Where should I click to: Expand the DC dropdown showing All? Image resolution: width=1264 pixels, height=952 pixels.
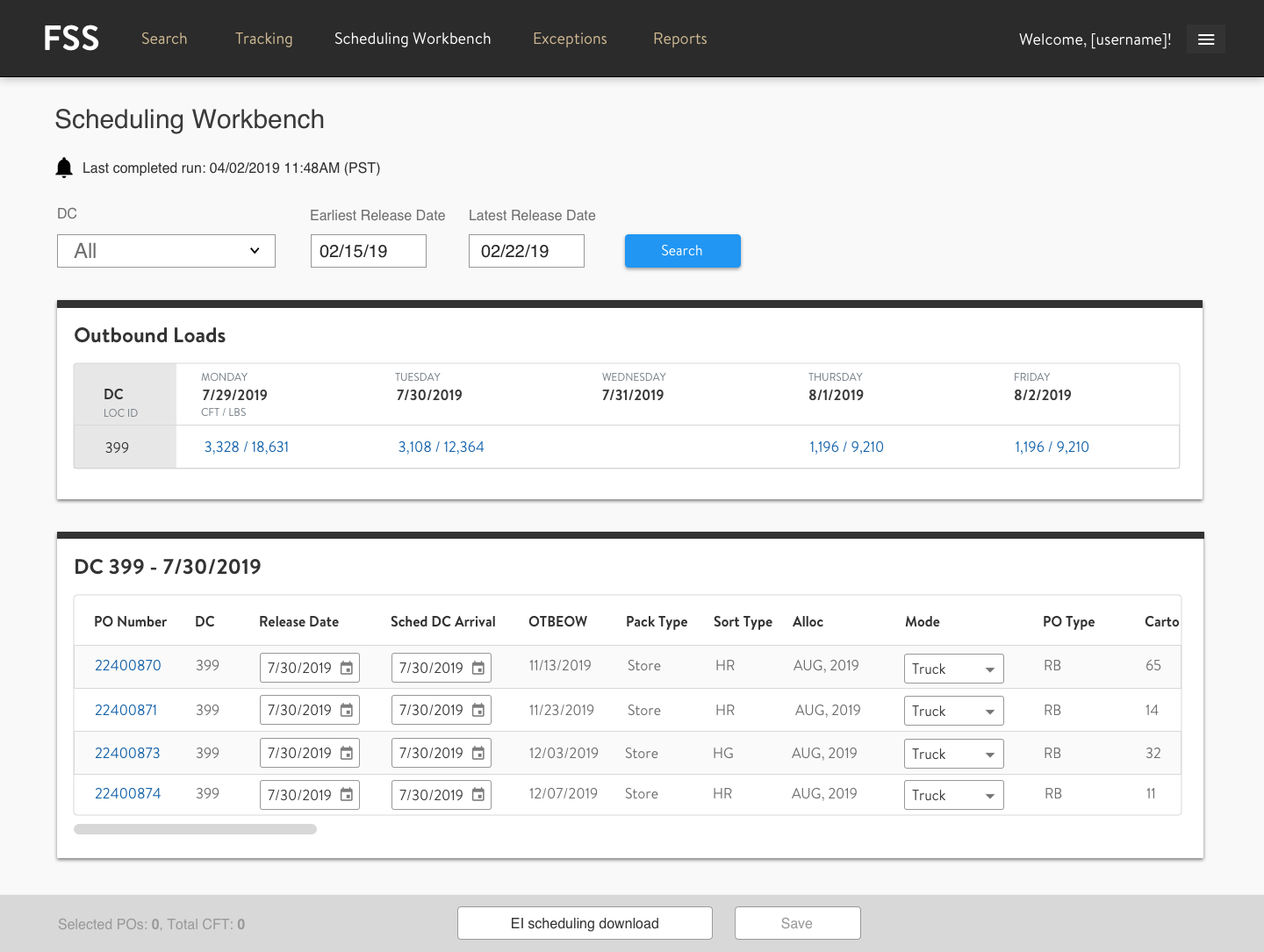(x=166, y=251)
